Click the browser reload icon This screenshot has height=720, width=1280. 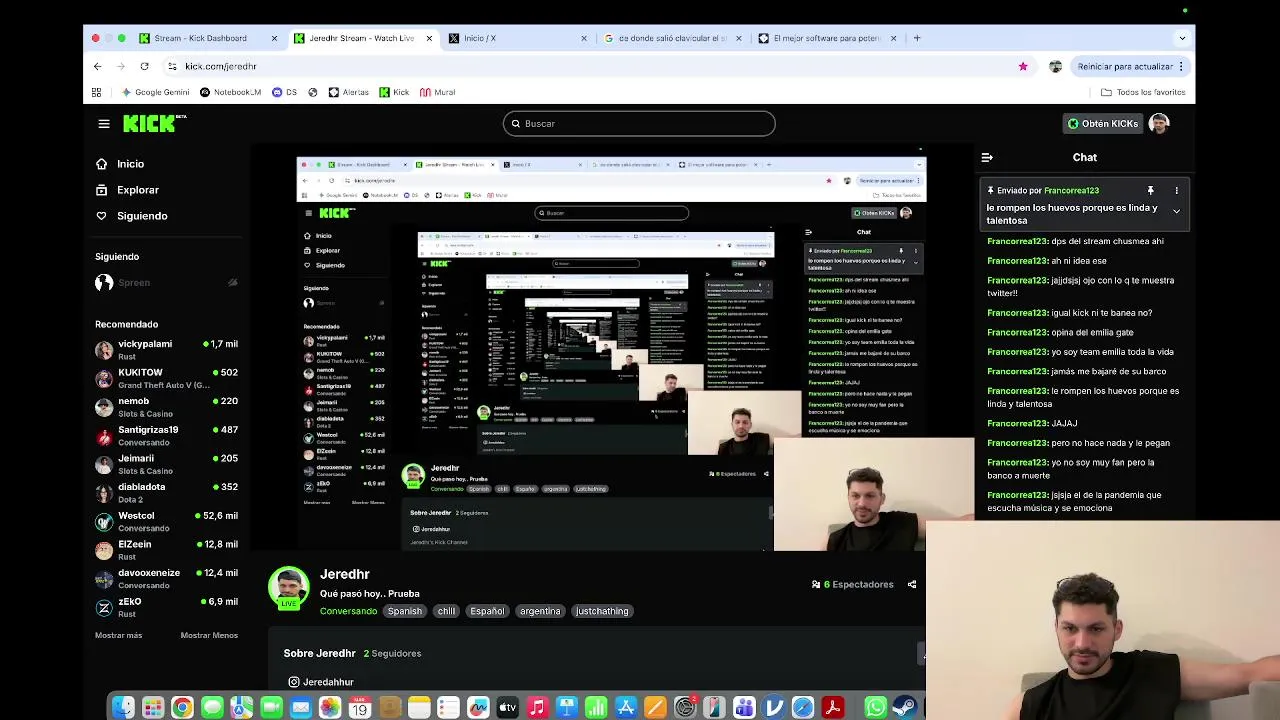pyautogui.click(x=144, y=66)
